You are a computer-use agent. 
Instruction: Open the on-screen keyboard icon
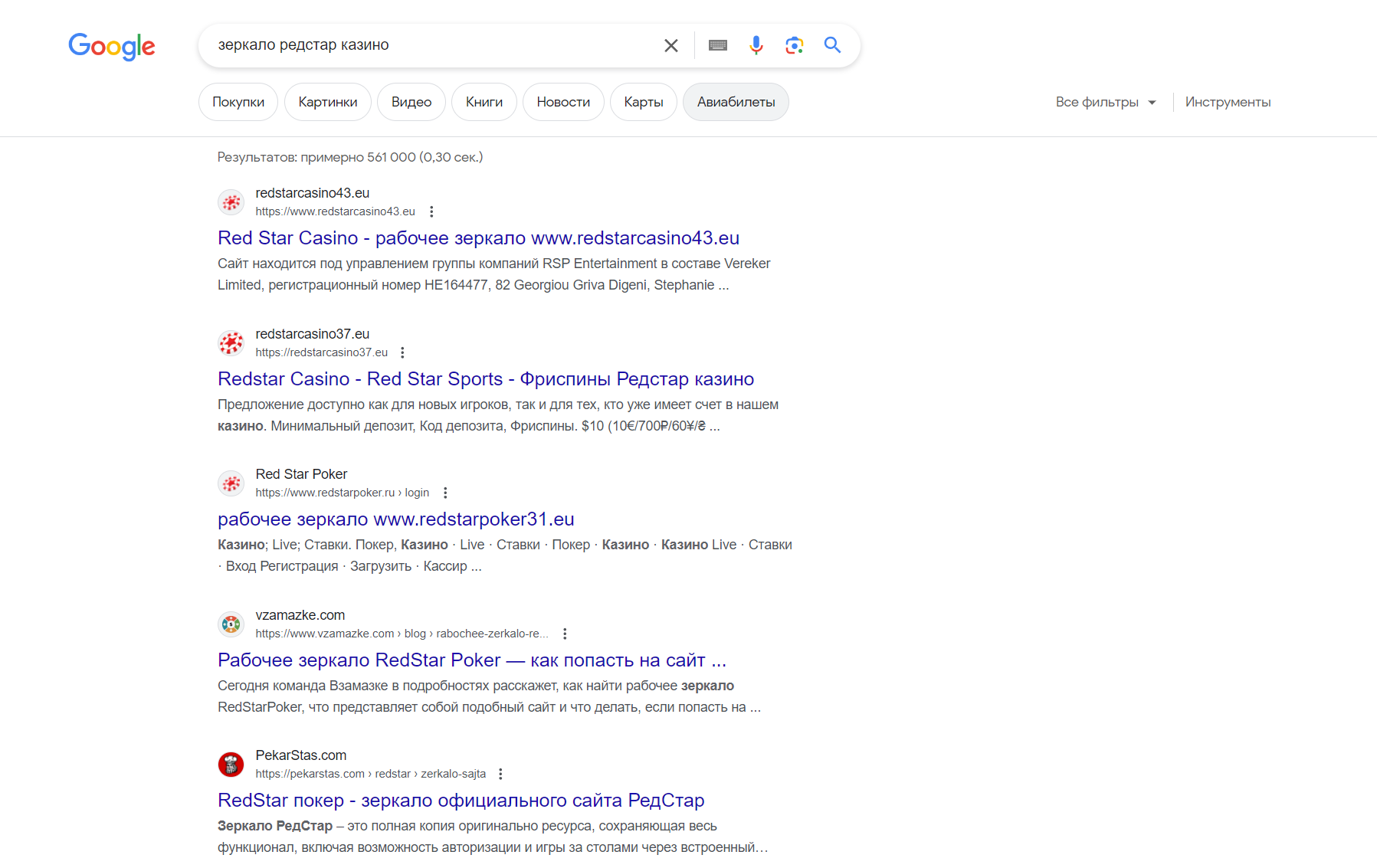(x=718, y=45)
